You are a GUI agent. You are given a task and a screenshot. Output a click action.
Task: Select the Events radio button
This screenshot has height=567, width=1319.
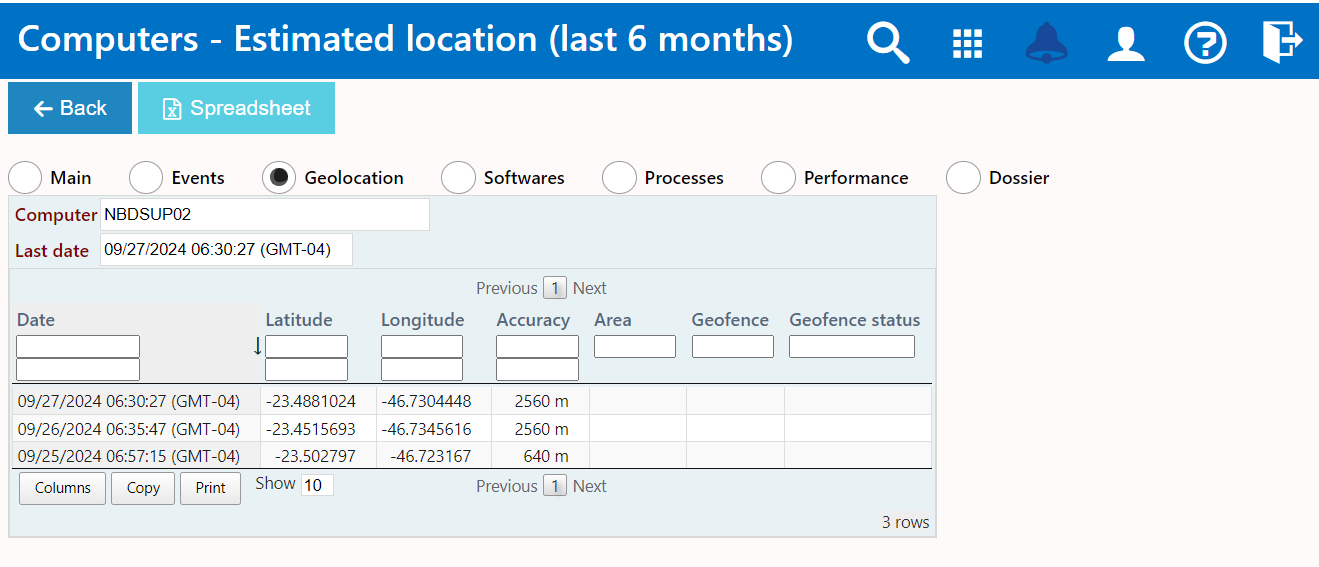point(146,178)
